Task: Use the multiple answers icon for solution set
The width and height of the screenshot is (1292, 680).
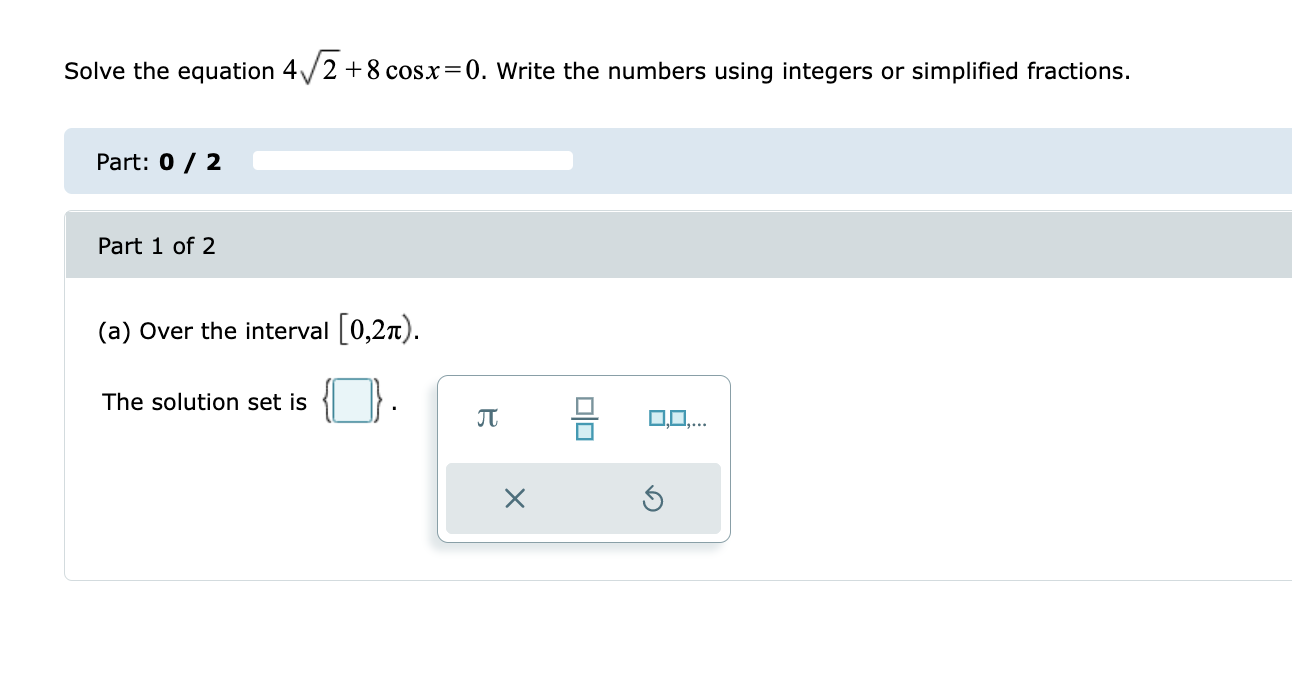Action: pyautogui.click(x=678, y=418)
